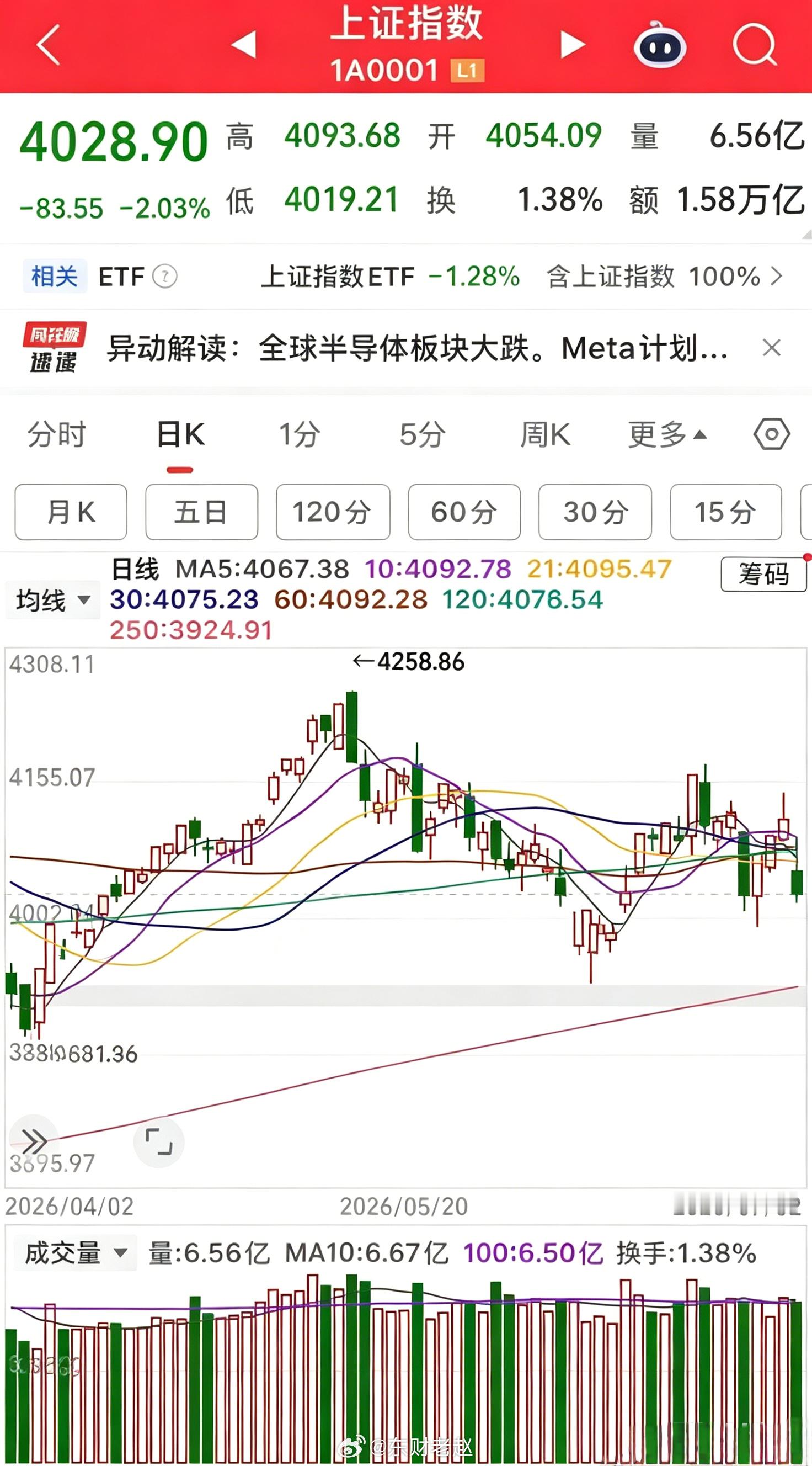Switch to 1分 tab

coord(299,435)
